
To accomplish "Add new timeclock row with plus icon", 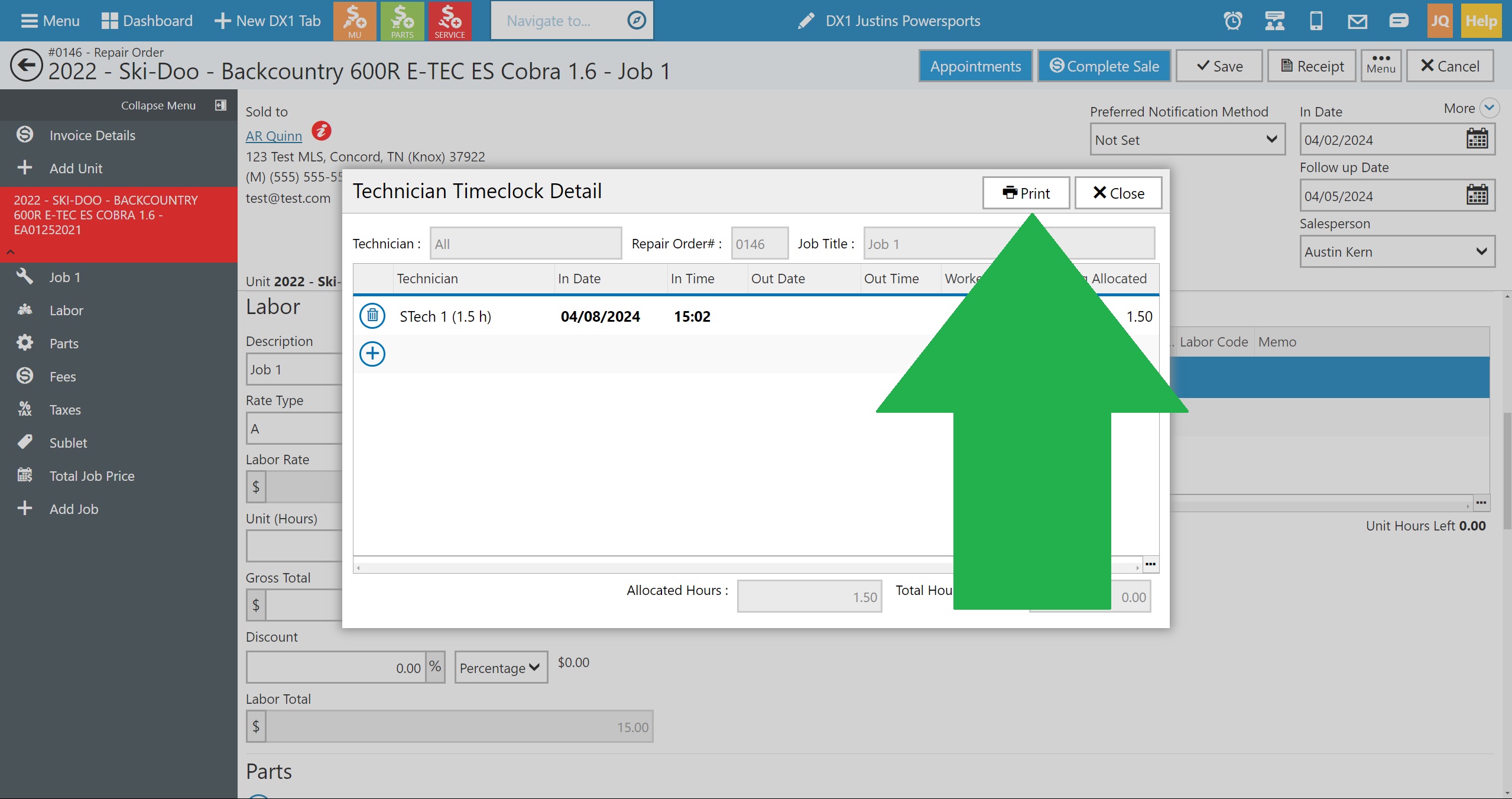I will [x=372, y=354].
